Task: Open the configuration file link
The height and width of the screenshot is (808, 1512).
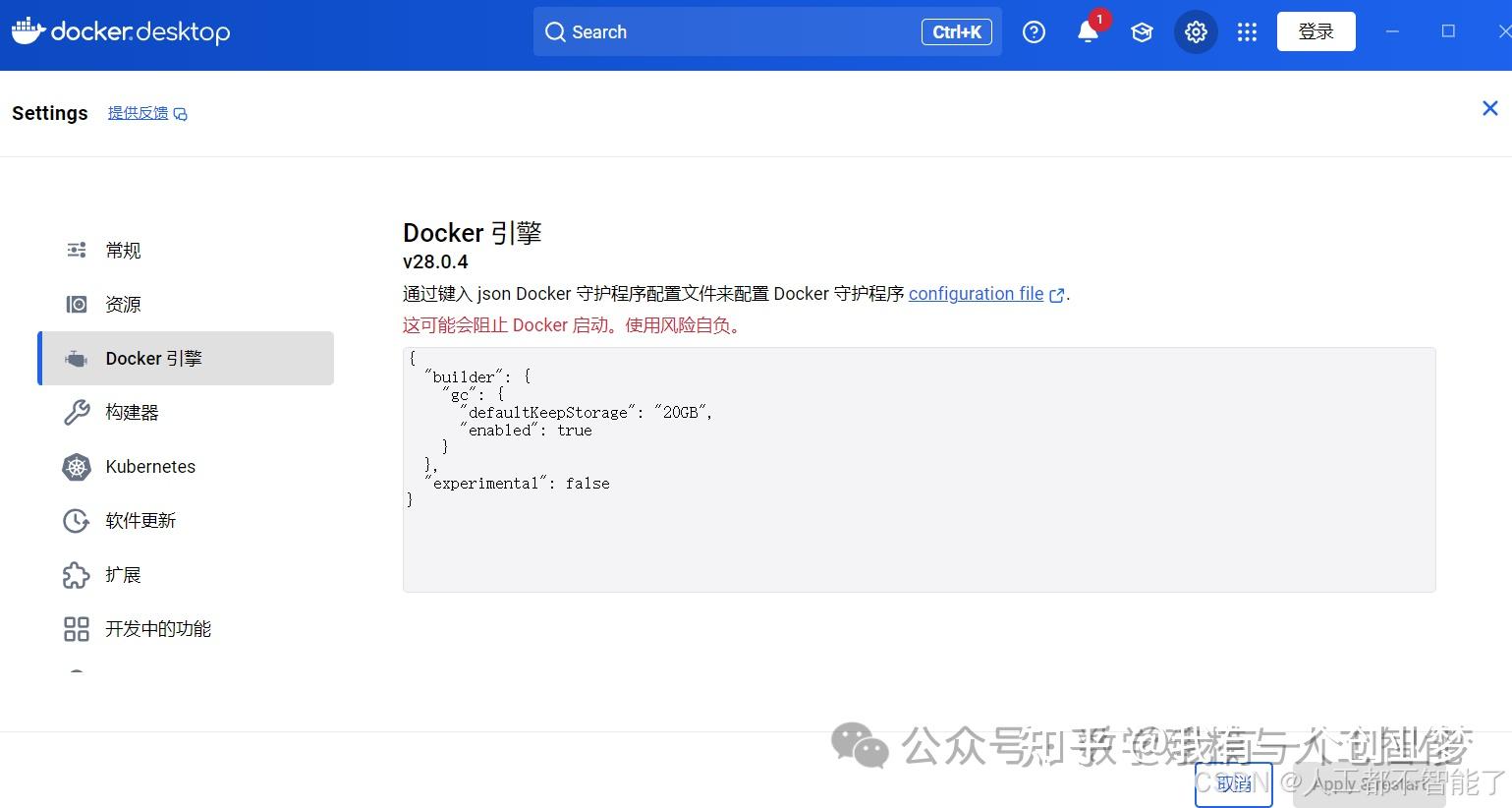Action: (x=976, y=294)
